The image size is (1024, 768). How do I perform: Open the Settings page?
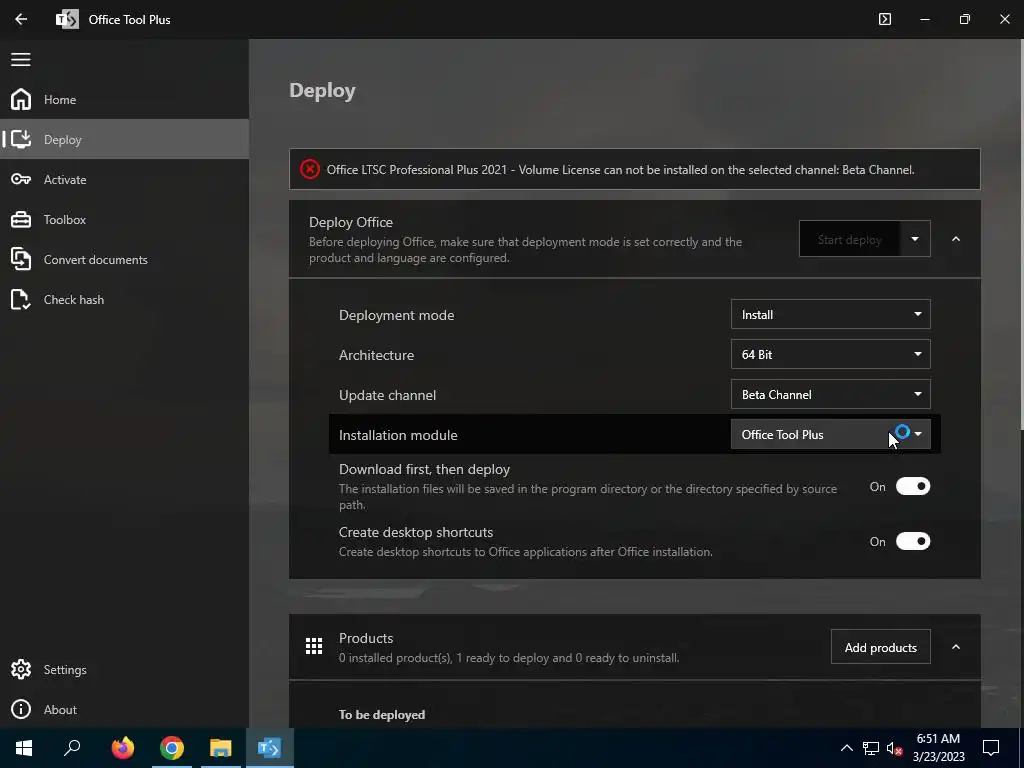pyautogui.click(x=124, y=669)
